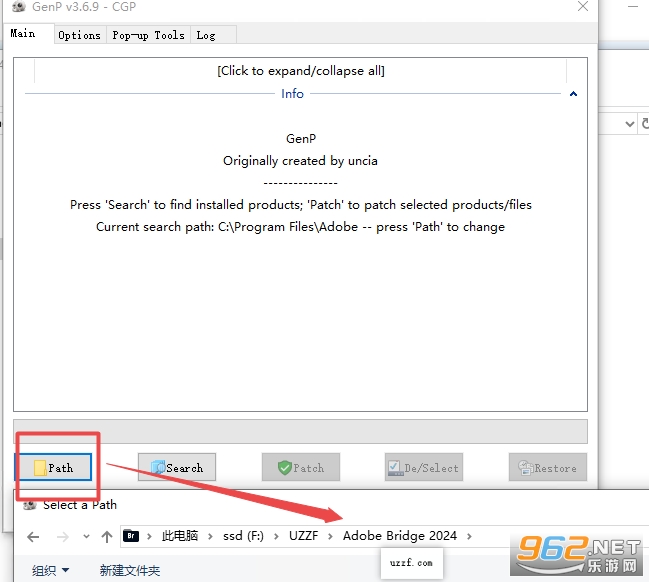Viewport: 649px width, 582px height.
Task: Expand chevron after ssd (F:)
Action: (276, 536)
